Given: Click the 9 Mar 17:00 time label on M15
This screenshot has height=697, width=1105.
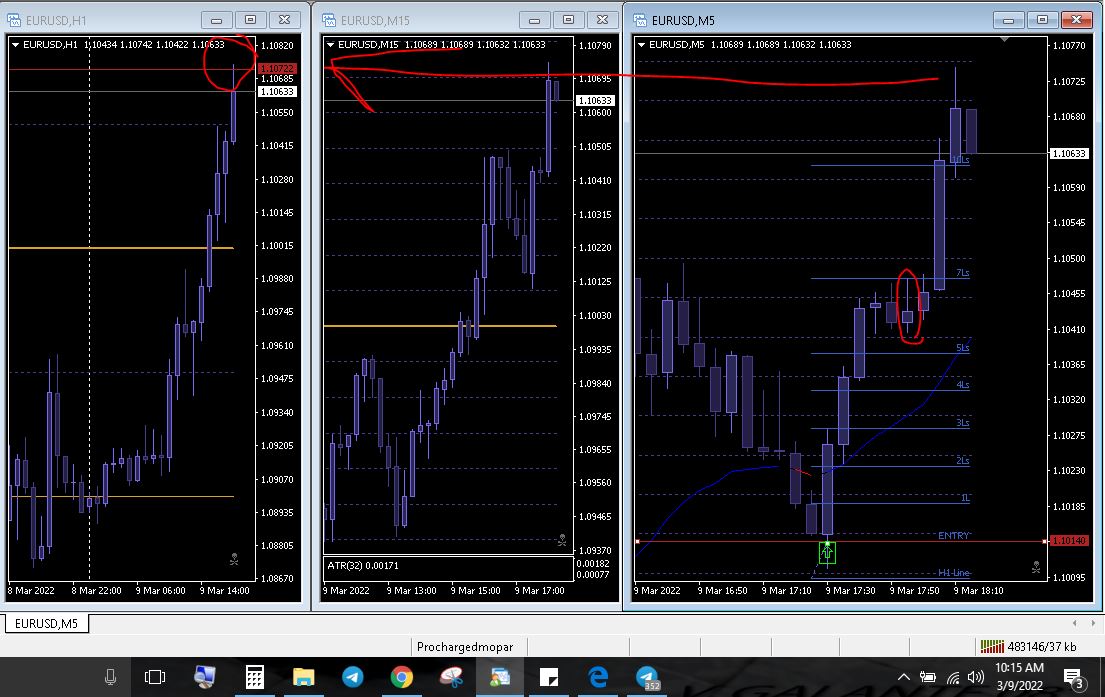Looking at the screenshot, I should point(539,591).
